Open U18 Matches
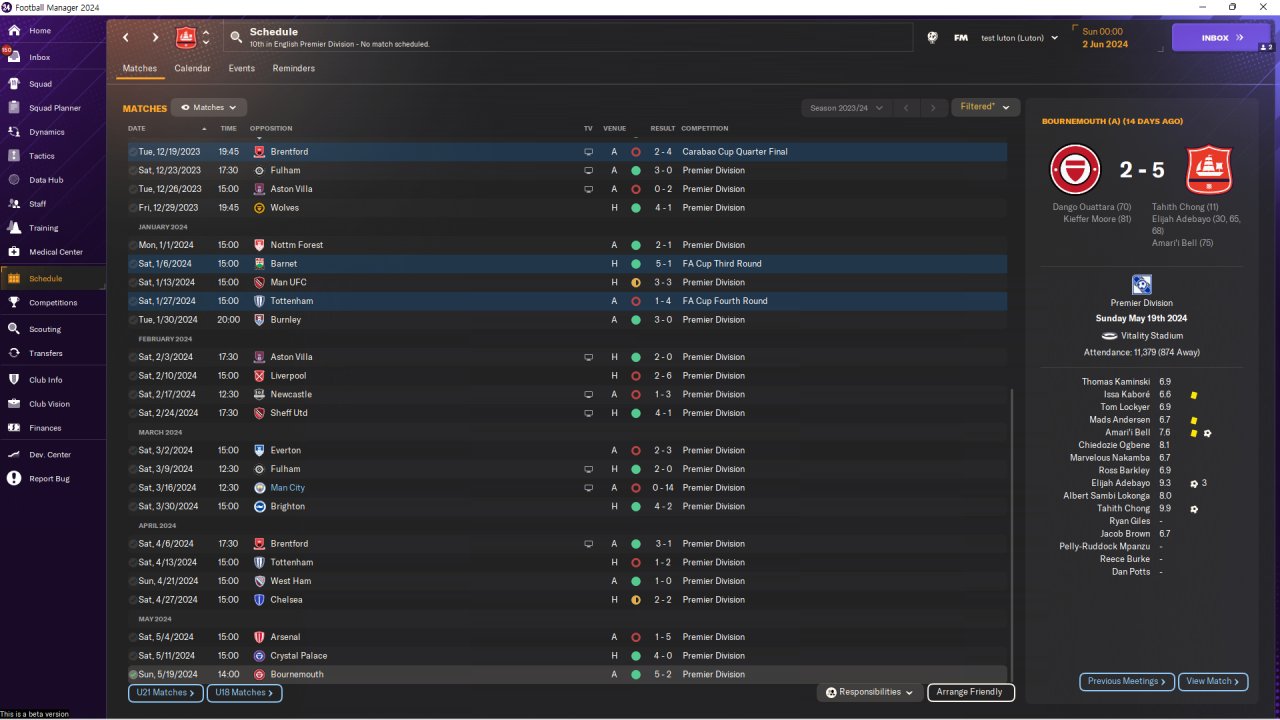This screenshot has width=1280, height=720. (244, 692)
